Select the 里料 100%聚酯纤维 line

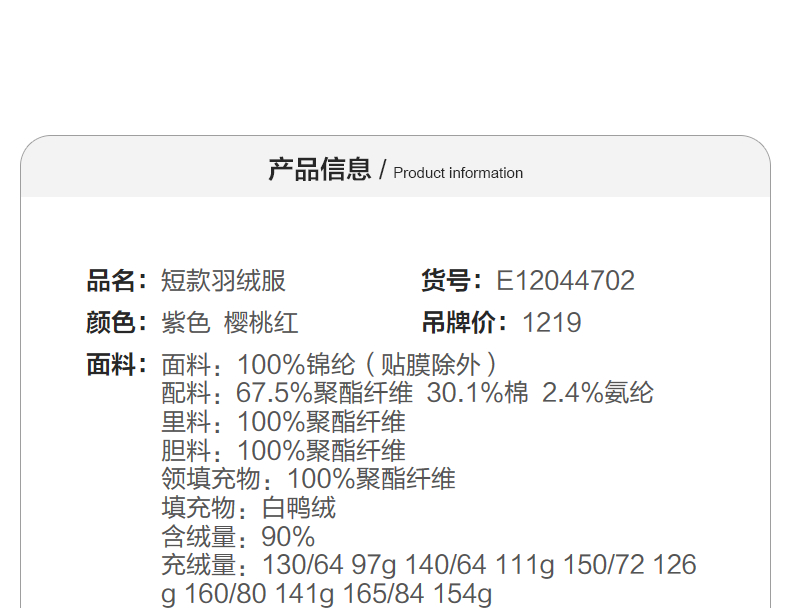click(x=283, y=422)
